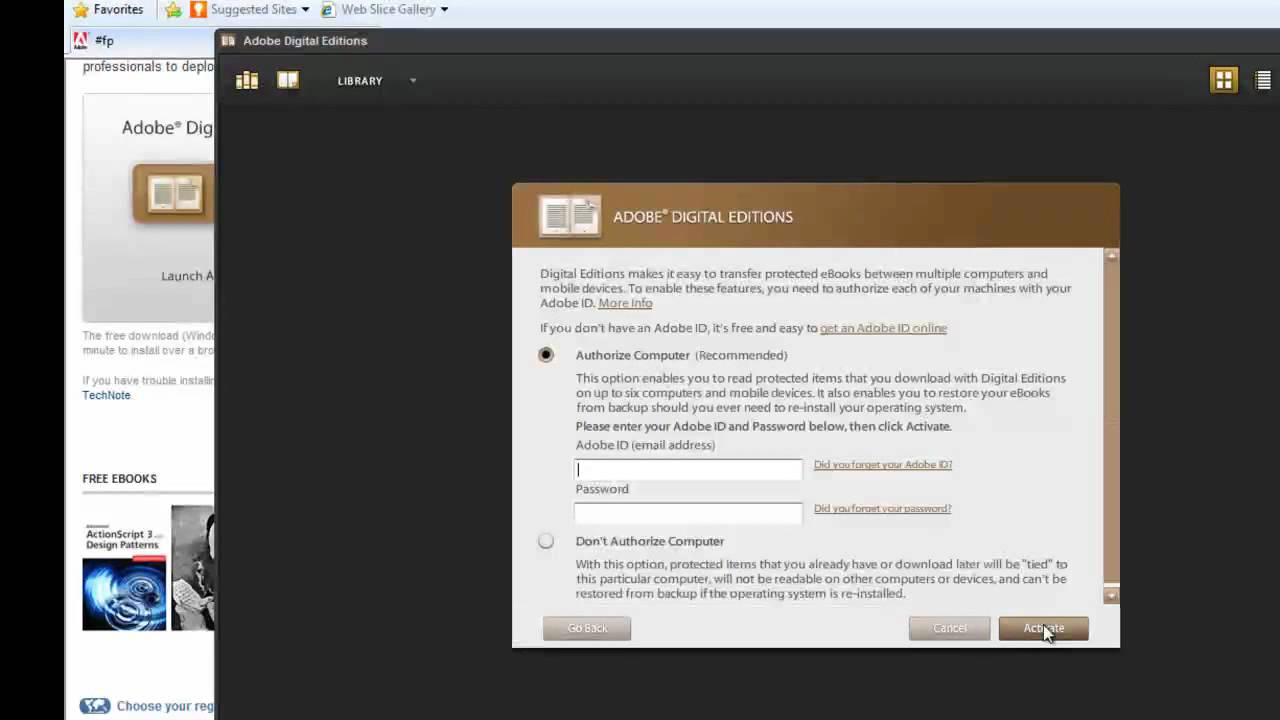The image size is (1280, 720).
Task: Click Did you forget your password link
Action: (x=882, y=508)
